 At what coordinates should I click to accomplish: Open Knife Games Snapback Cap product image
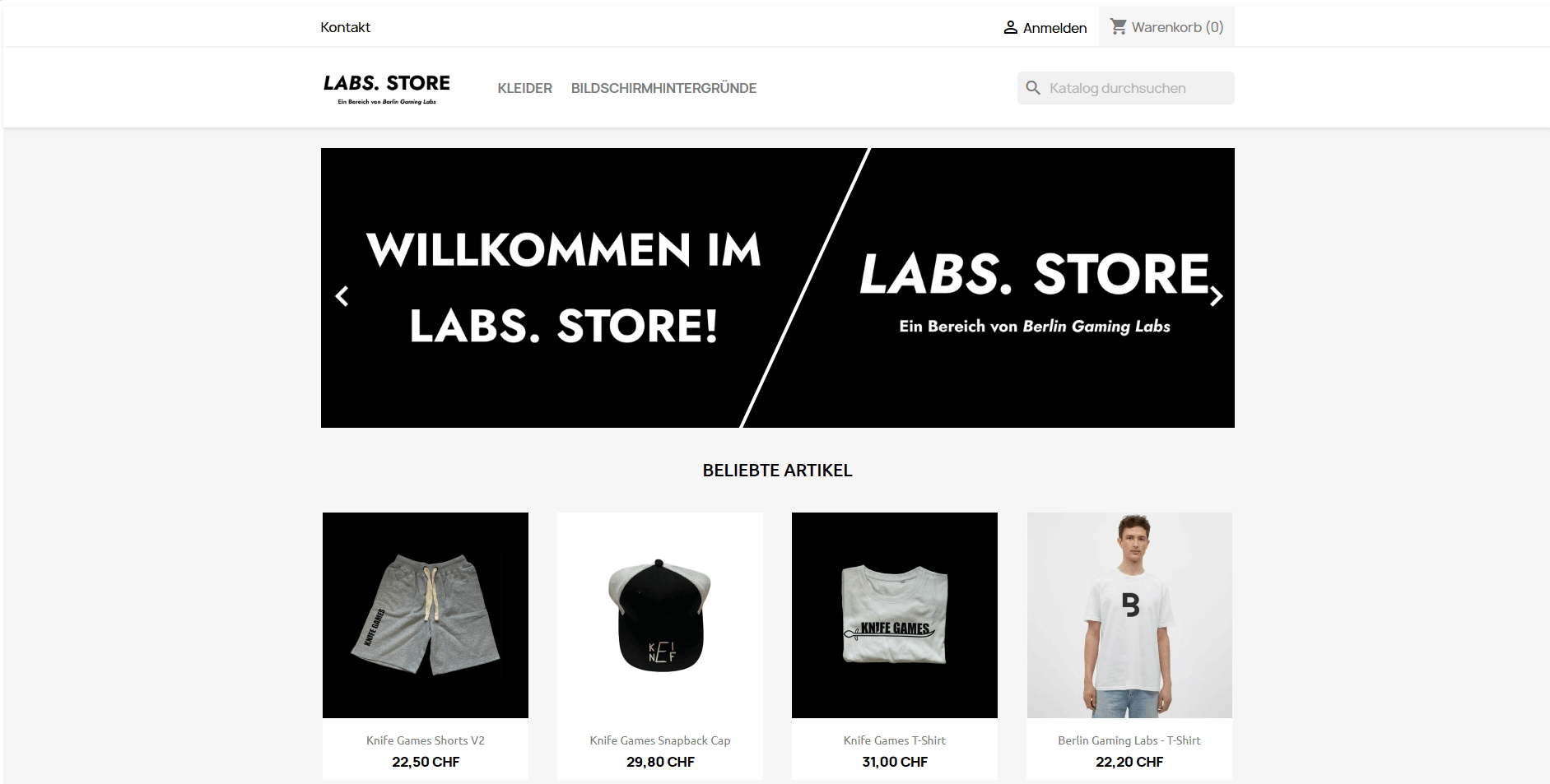[x=660, y=615]
